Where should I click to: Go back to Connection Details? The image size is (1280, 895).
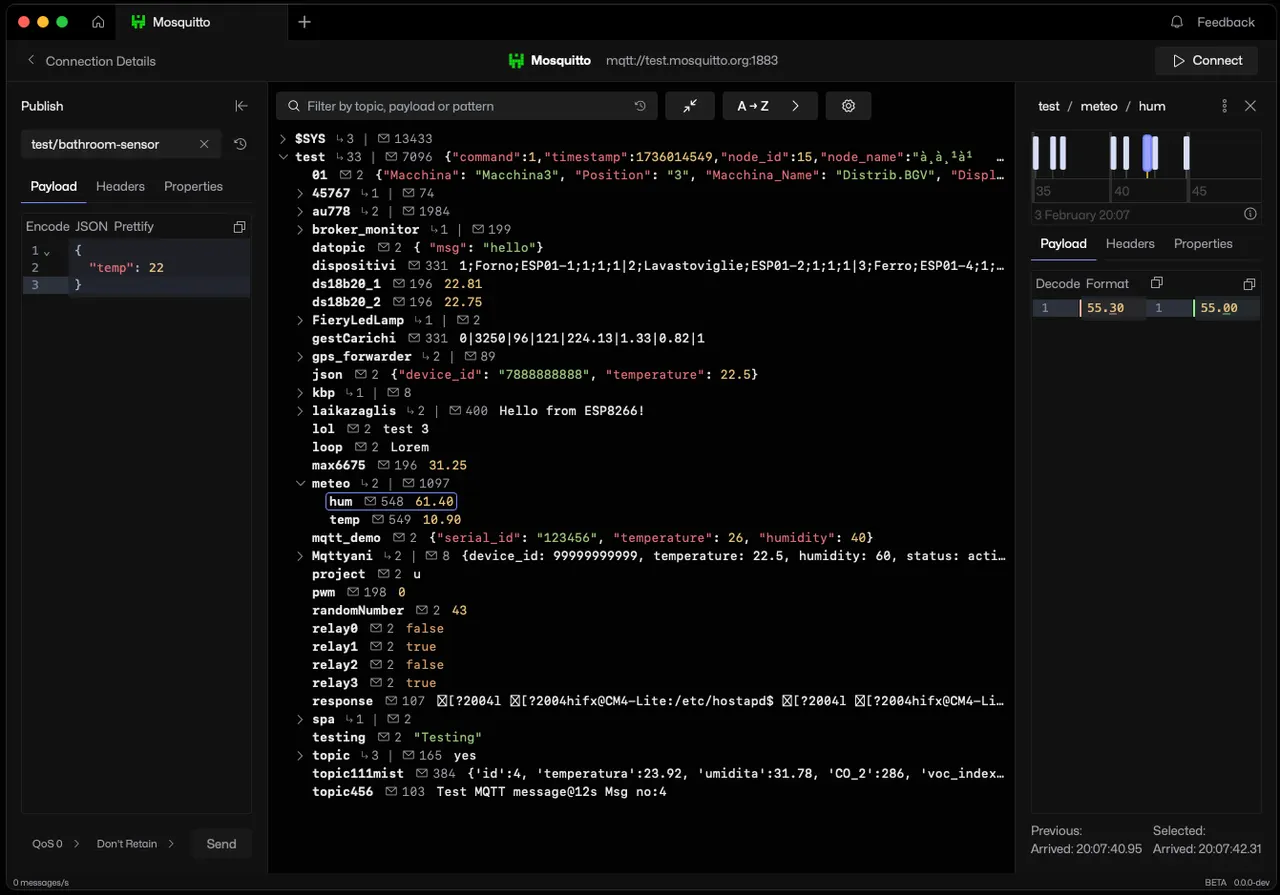pyautogui.click(x=91, y=61)
